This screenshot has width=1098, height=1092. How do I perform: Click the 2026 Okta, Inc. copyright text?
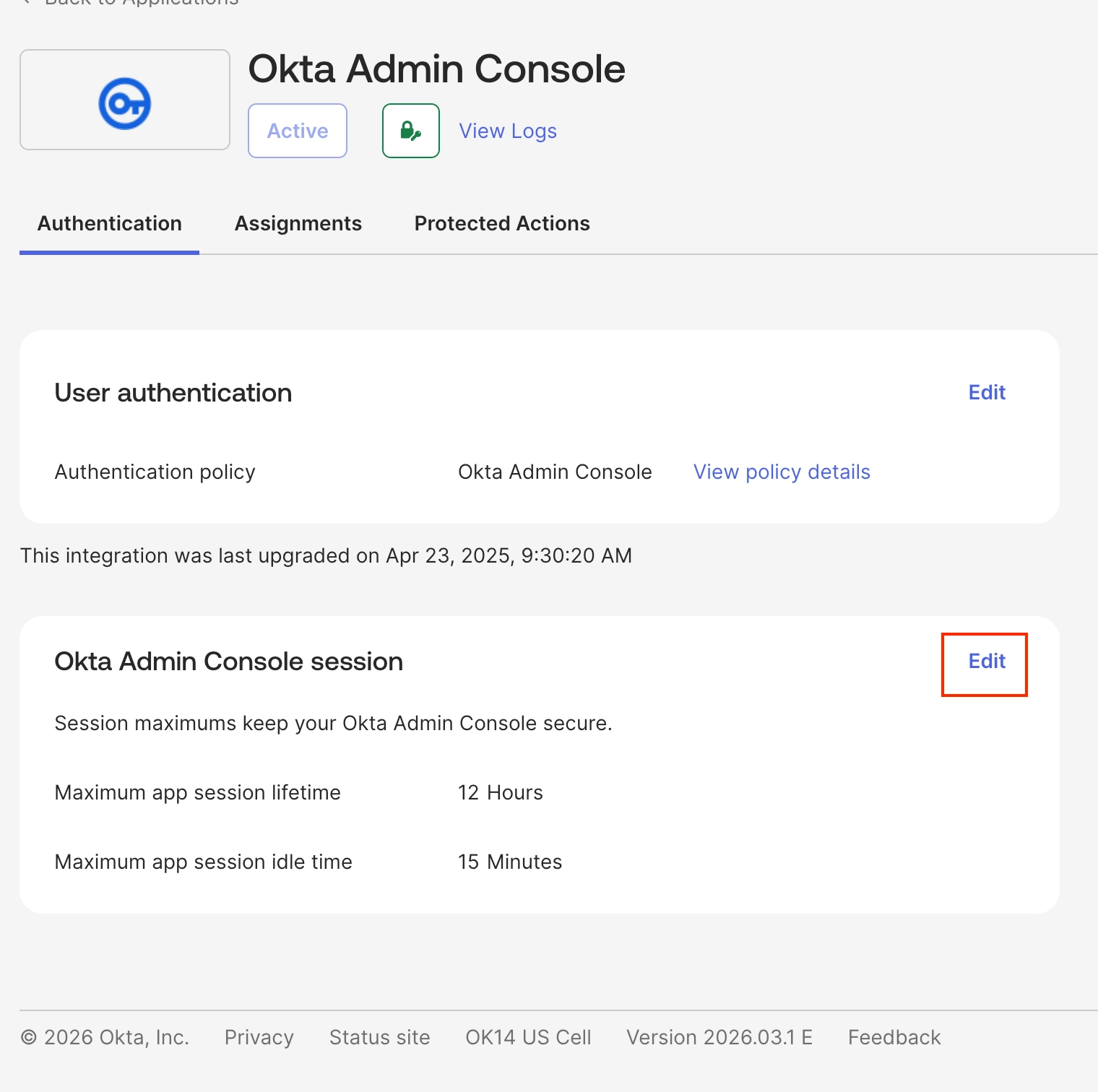pos(105,1038)
